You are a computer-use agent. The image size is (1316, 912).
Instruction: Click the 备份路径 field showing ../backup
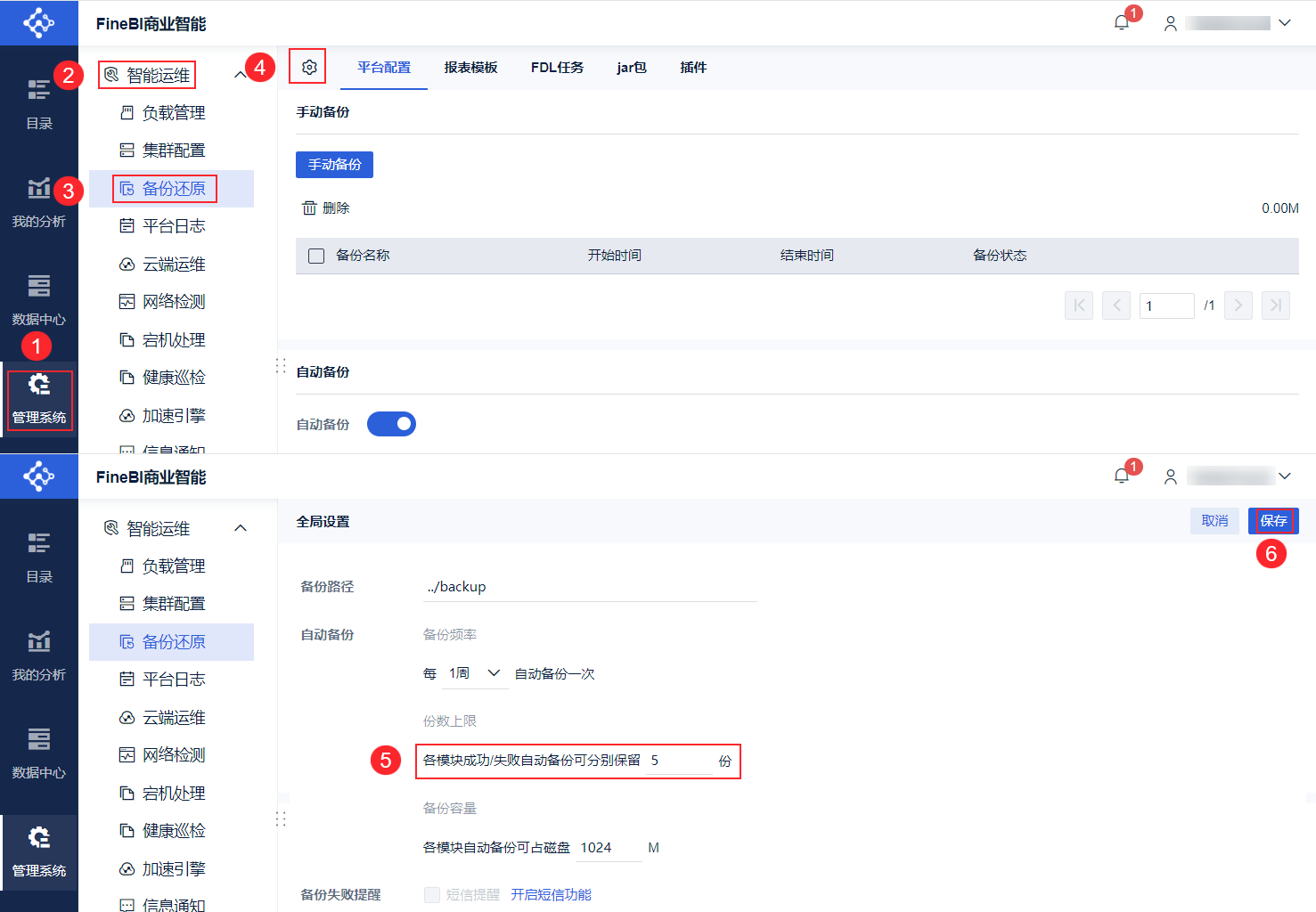(590, 587)
